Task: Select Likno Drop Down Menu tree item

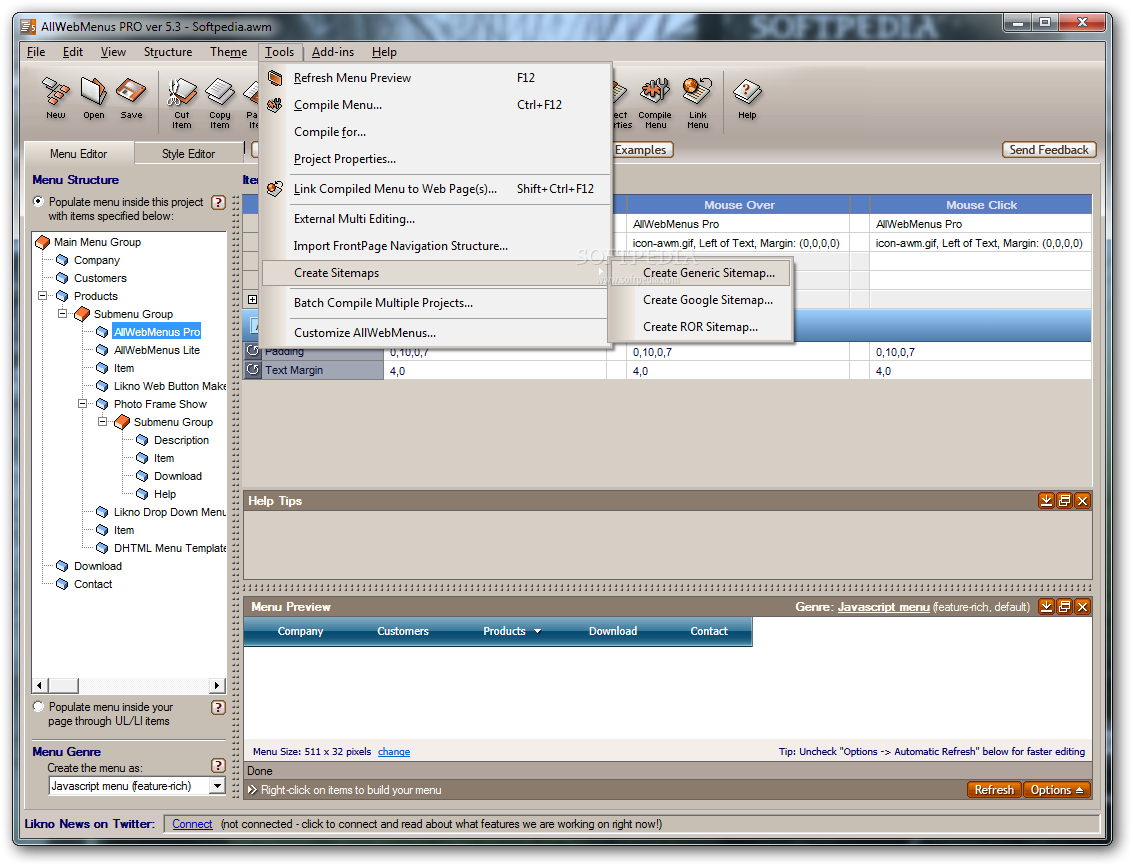Action: (169, 512)
